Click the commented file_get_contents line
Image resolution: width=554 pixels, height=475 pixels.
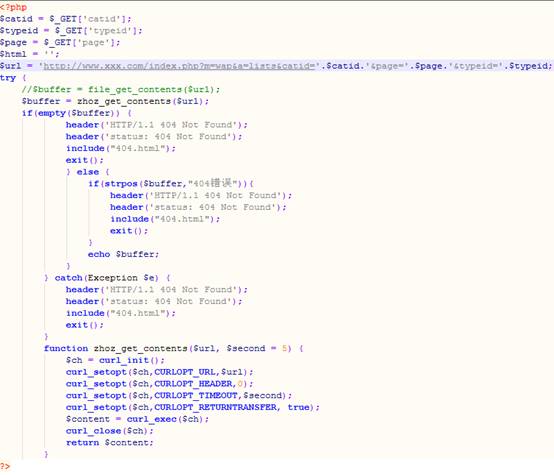[x=121, y=89]
